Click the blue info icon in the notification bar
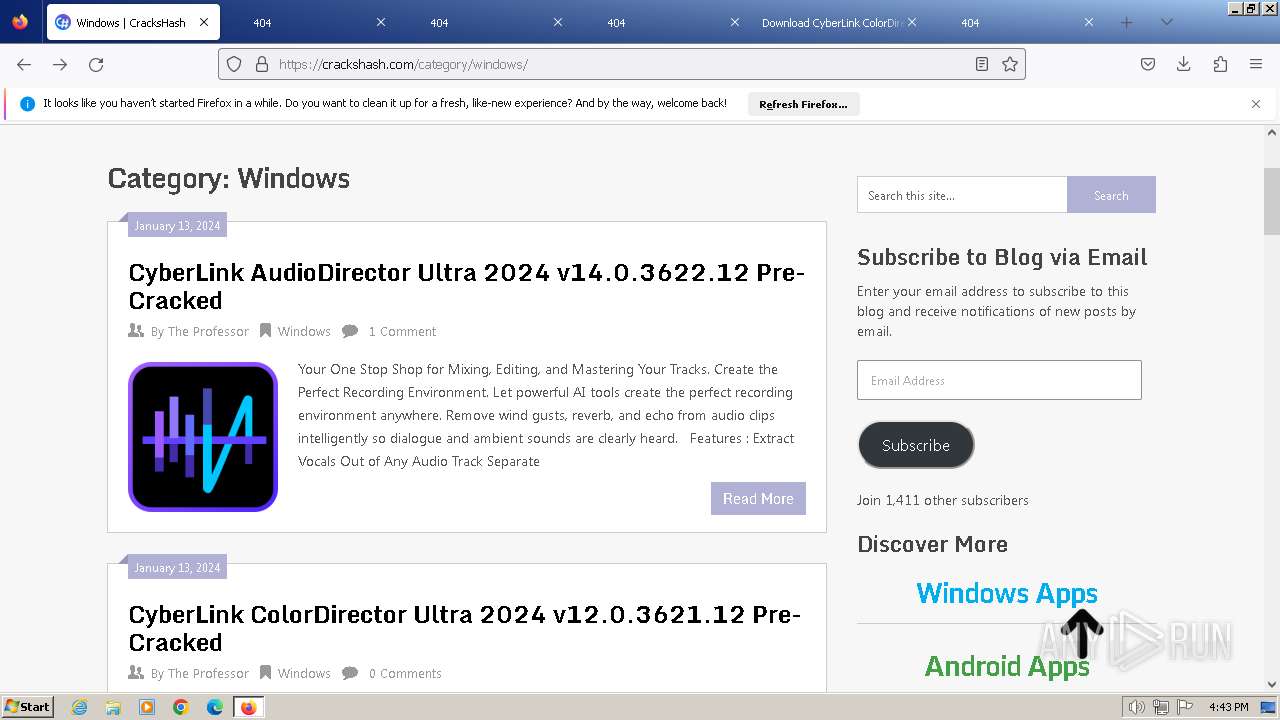Image resolution: width=1280 pixels, height=720 pixels. click(x=27, y=104)
